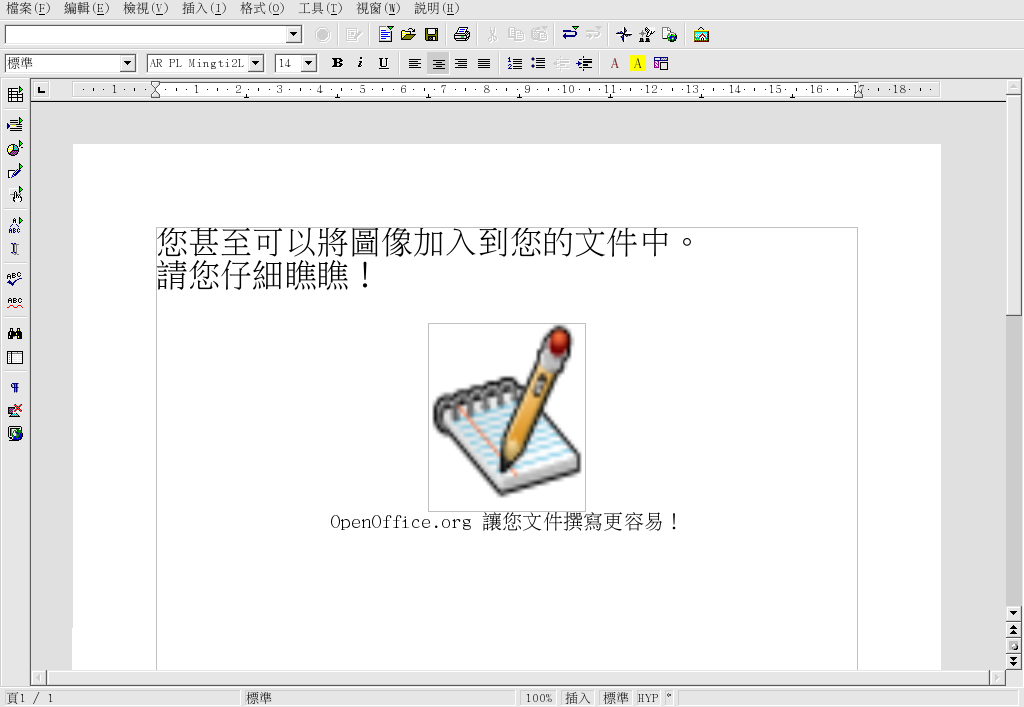
Task: Open the 格式 menu
Action: [262, 8]
